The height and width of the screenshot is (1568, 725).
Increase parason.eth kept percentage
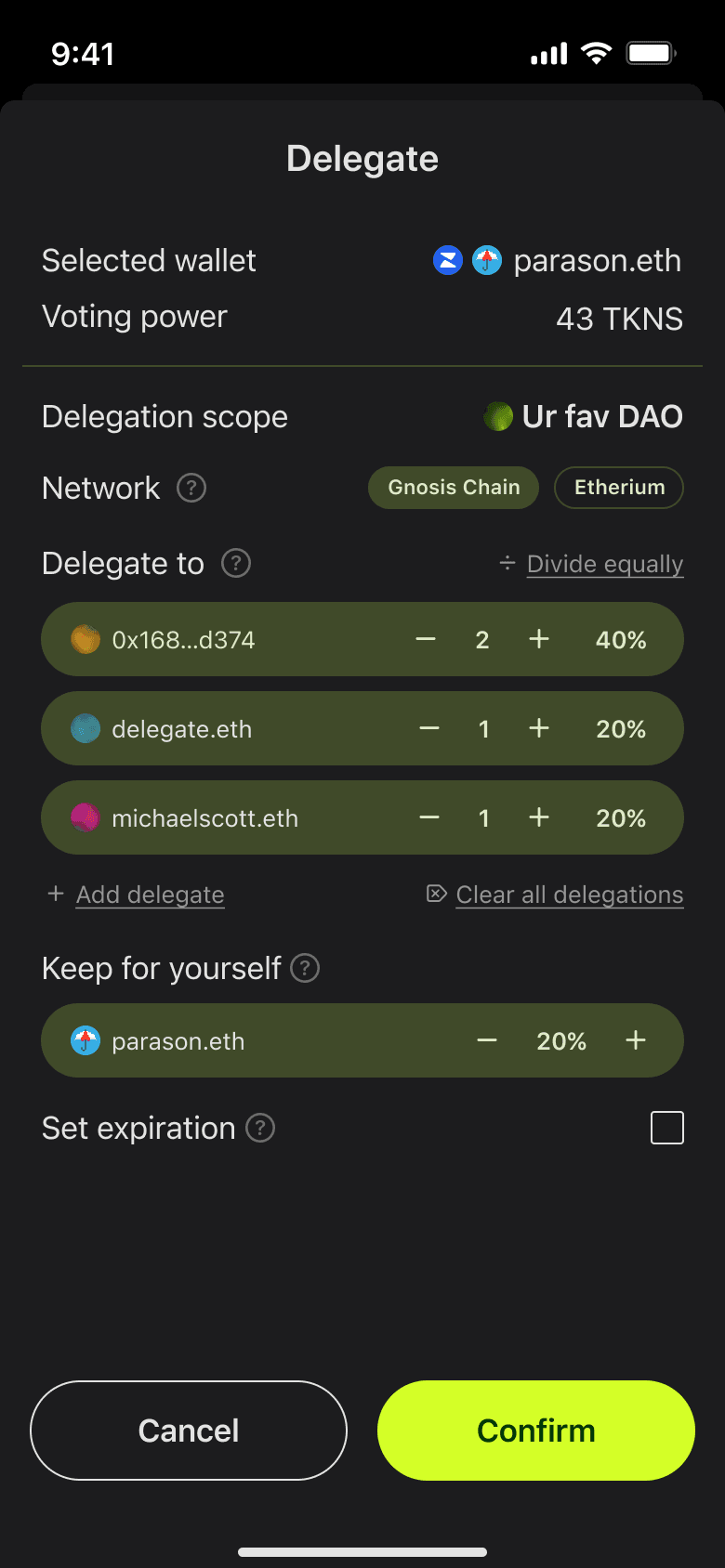point(636,1040)
